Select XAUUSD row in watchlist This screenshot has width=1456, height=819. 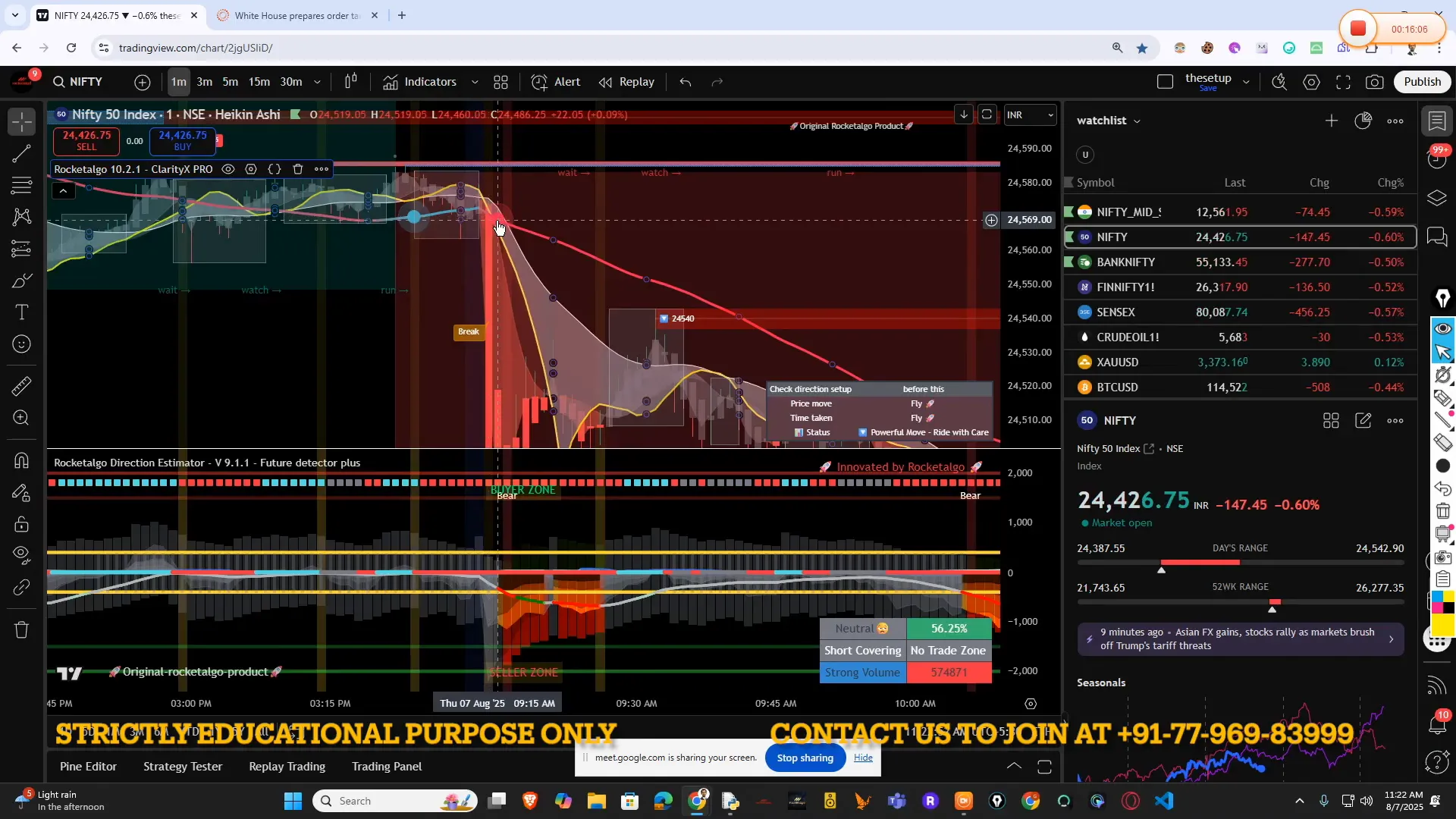(1241, 362)
